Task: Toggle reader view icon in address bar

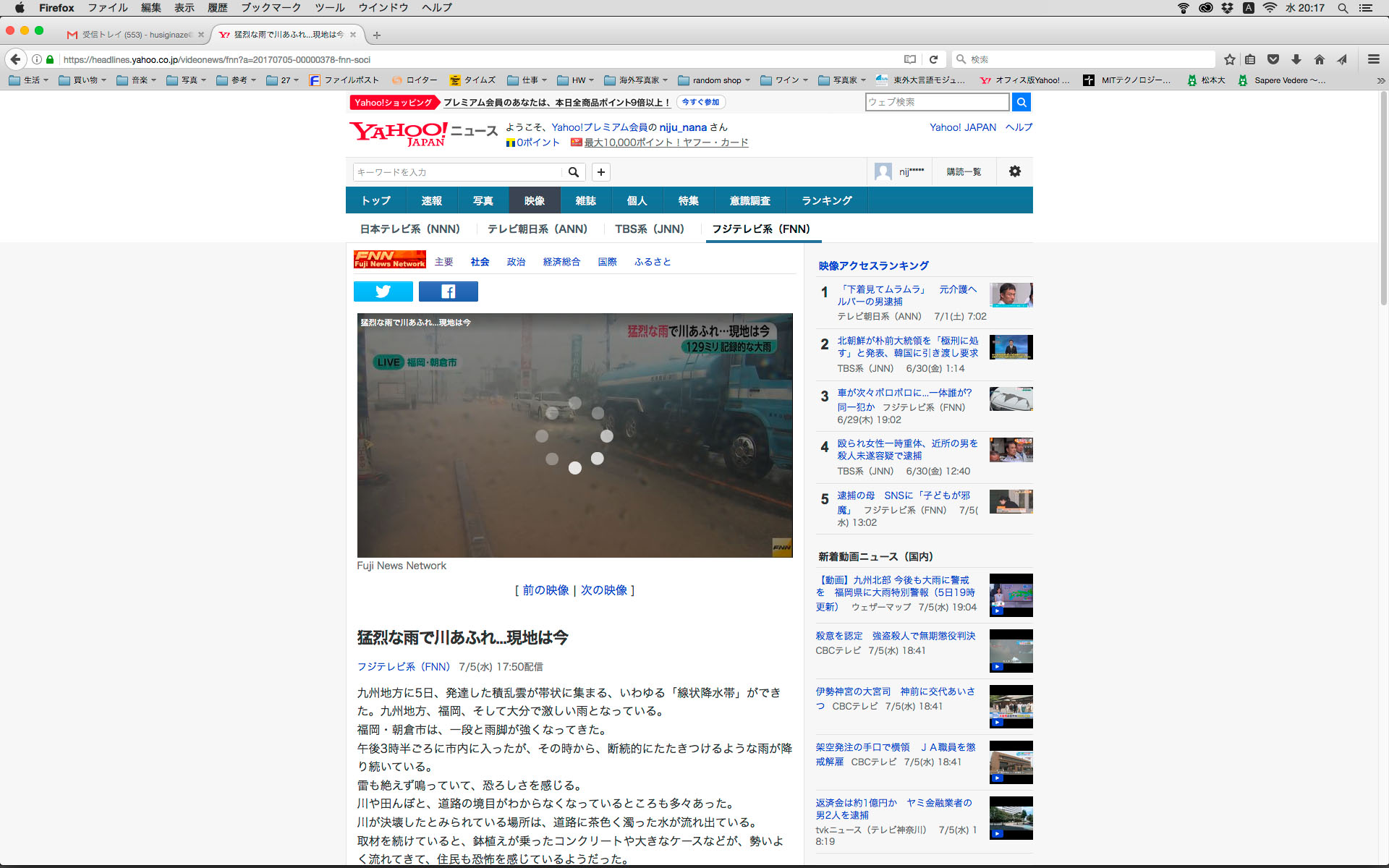Action: 910,59
